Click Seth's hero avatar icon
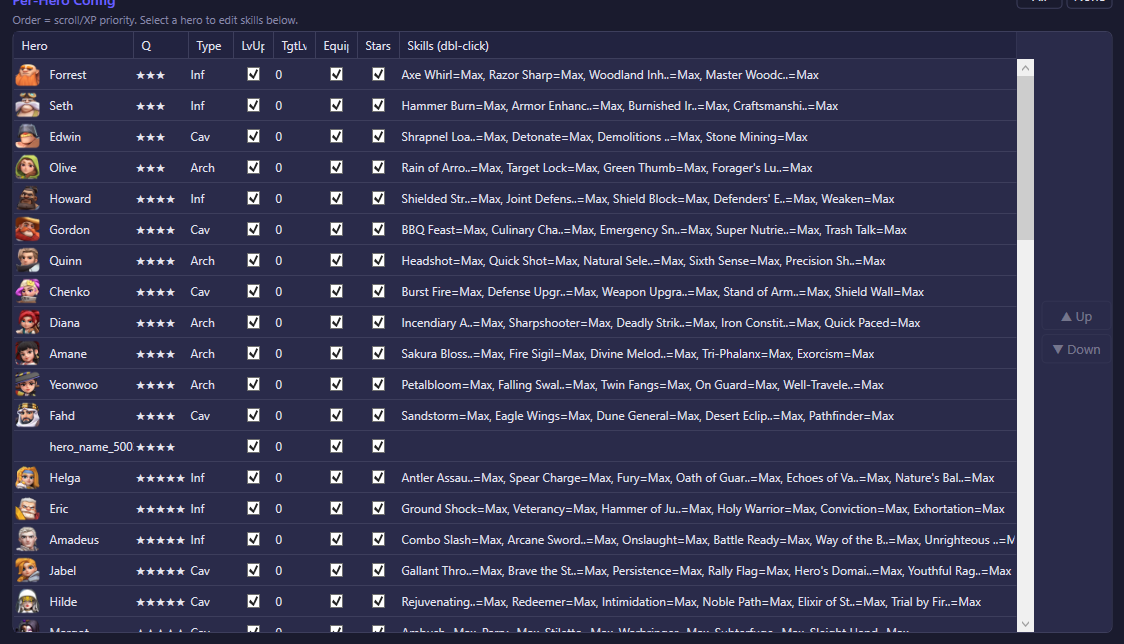This screenshot has height=644, width=1124. [28, 105]
